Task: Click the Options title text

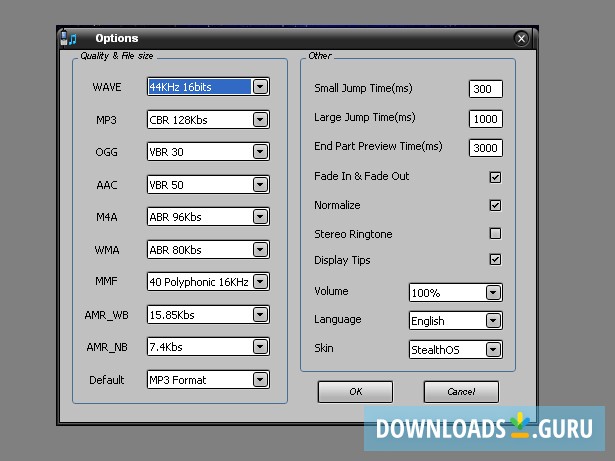Action: [116, 38]
